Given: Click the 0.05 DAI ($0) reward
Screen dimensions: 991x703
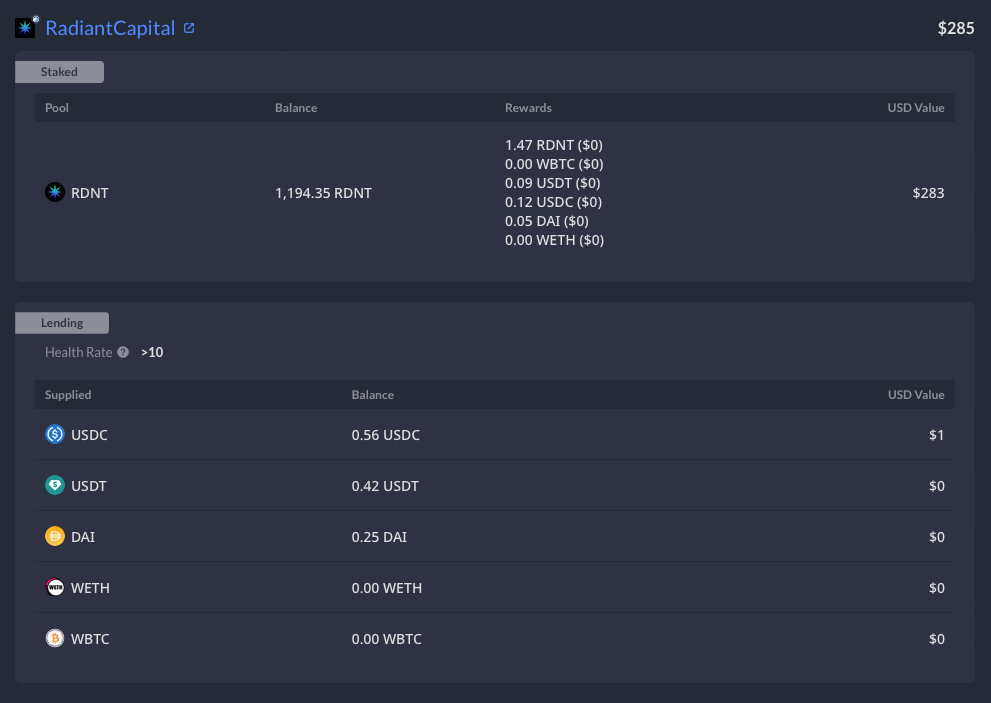Looking at the screenshot, I should click(547, 221).
